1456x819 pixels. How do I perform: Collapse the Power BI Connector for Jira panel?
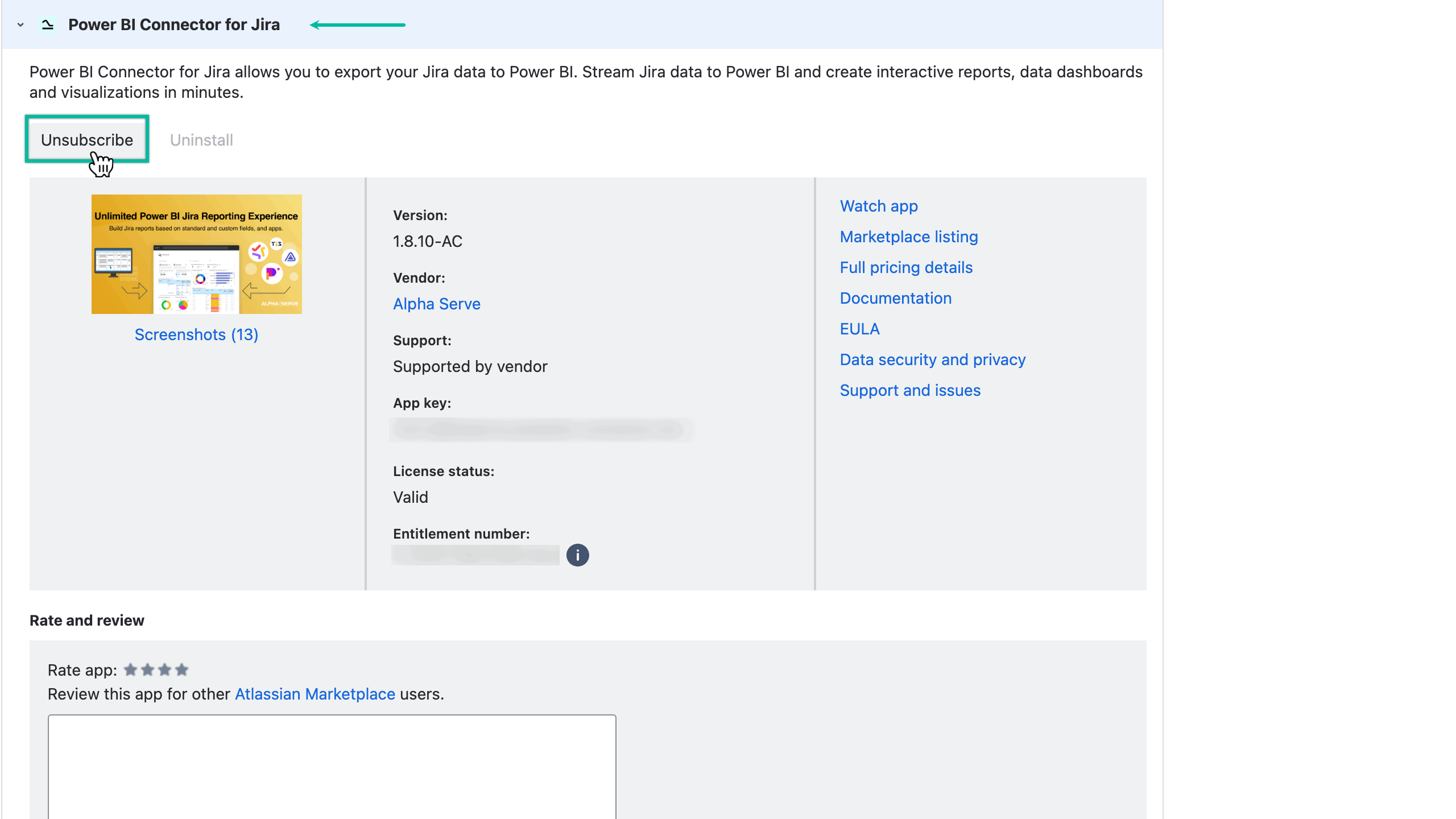(x=19, y=24)
